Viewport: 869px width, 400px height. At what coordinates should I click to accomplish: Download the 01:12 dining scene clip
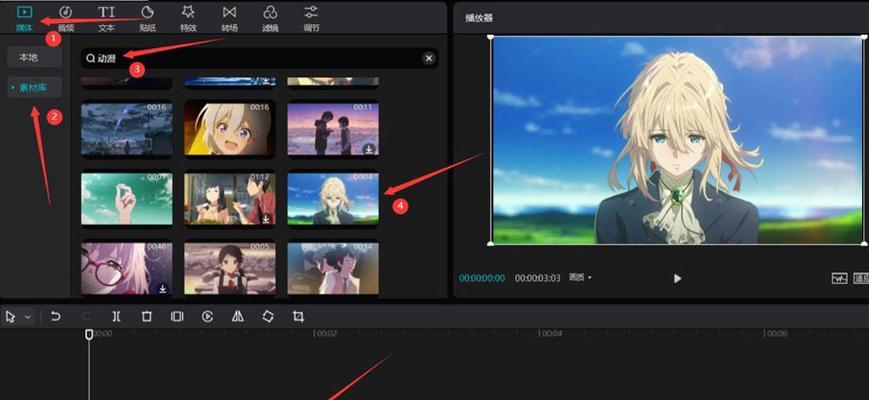click(x=266, y=219)
